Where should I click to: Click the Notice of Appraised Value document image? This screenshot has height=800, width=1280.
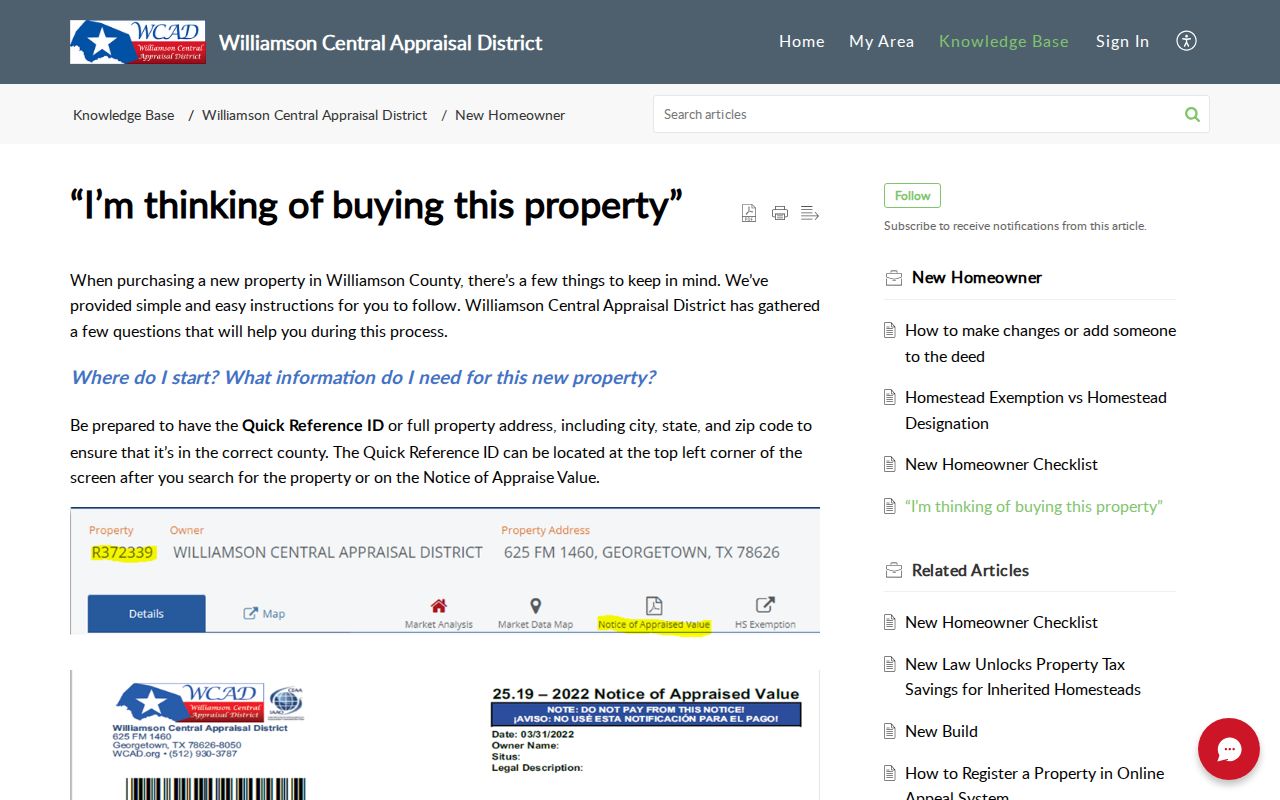point(445,735)
